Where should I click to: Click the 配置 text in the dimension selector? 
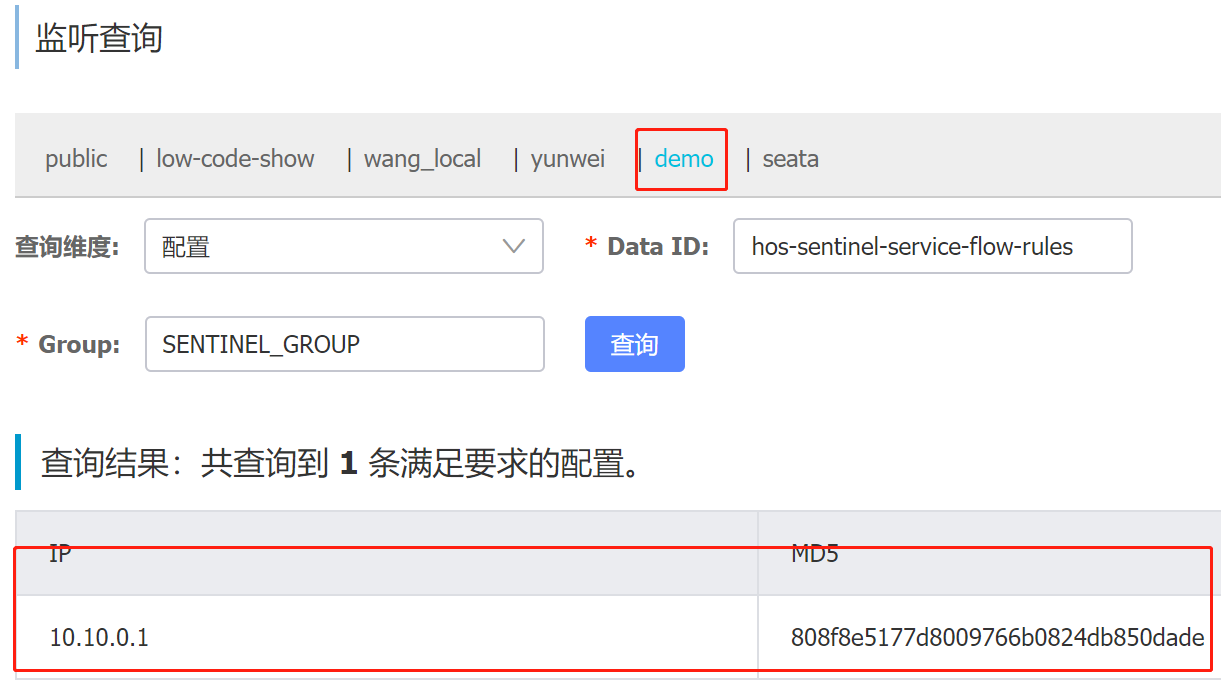pos(186,247)
